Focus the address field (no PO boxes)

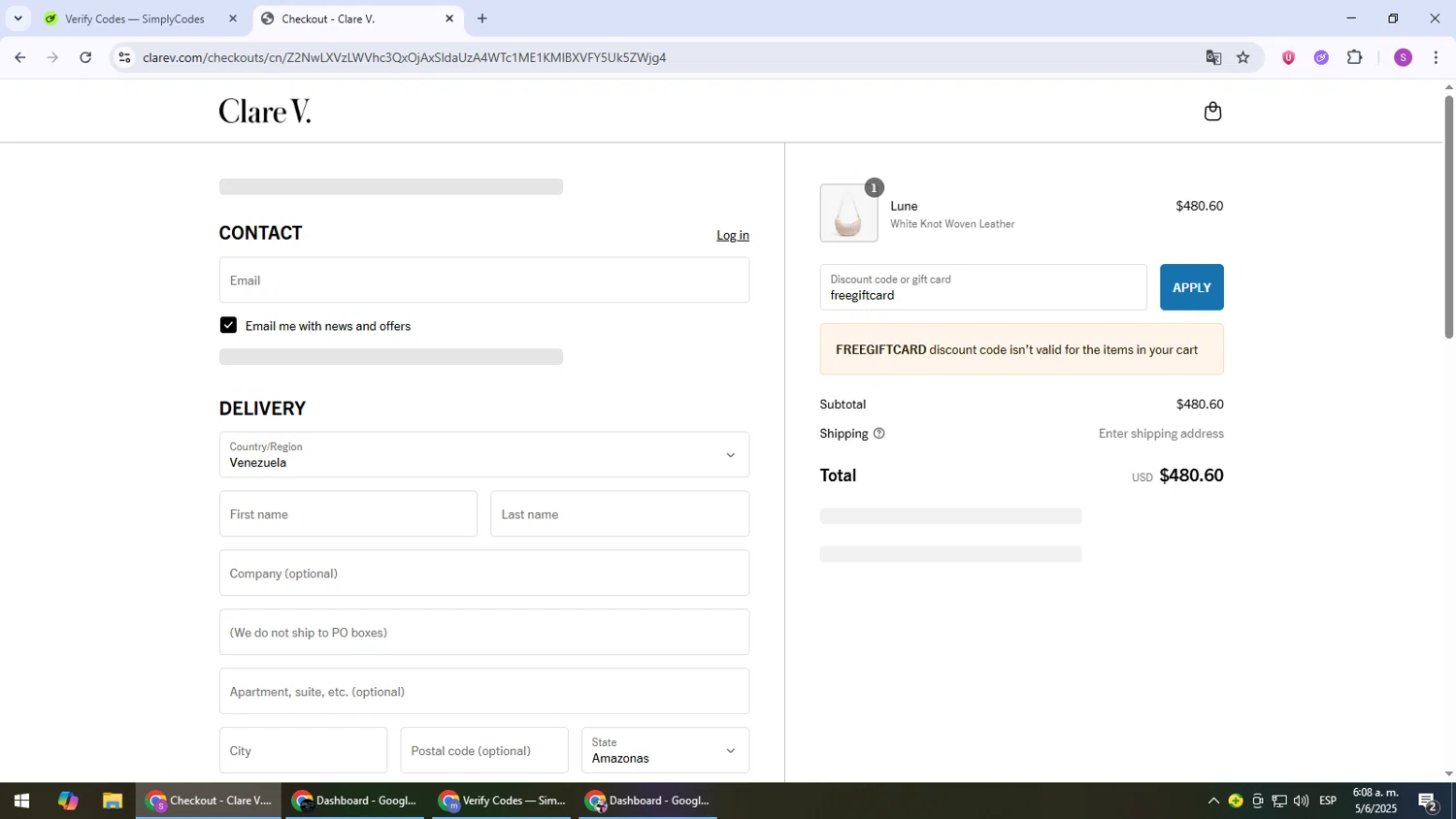[484, 632]
